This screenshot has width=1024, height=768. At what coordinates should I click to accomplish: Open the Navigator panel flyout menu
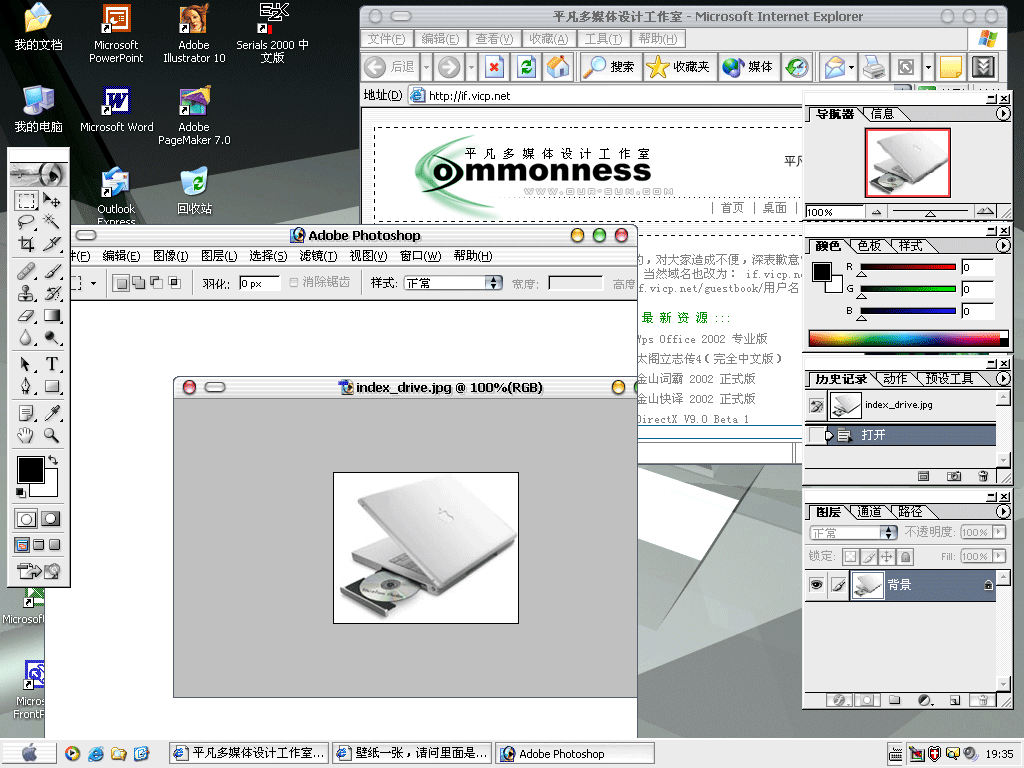pos(1002,114)
